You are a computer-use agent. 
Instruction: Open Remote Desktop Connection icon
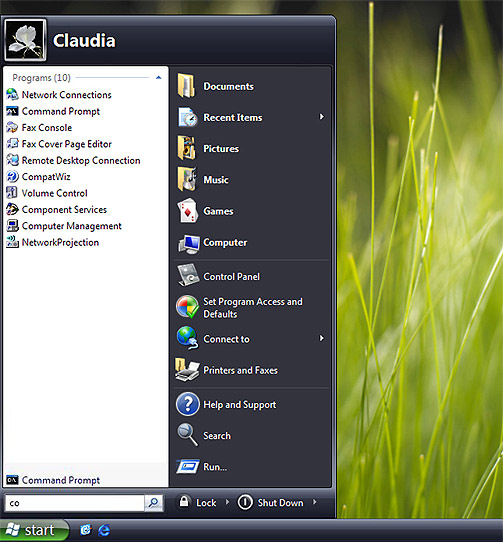tap(12, 160)
